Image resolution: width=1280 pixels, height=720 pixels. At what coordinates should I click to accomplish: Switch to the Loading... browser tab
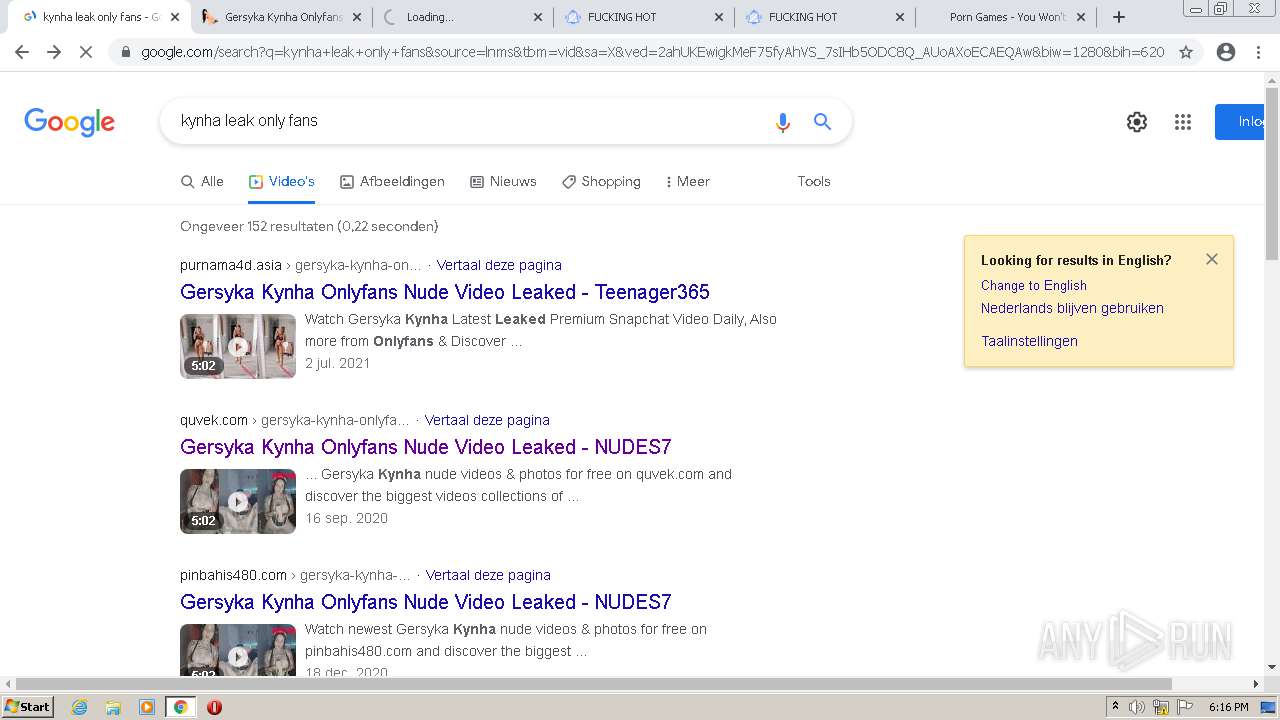pos(463,17)
